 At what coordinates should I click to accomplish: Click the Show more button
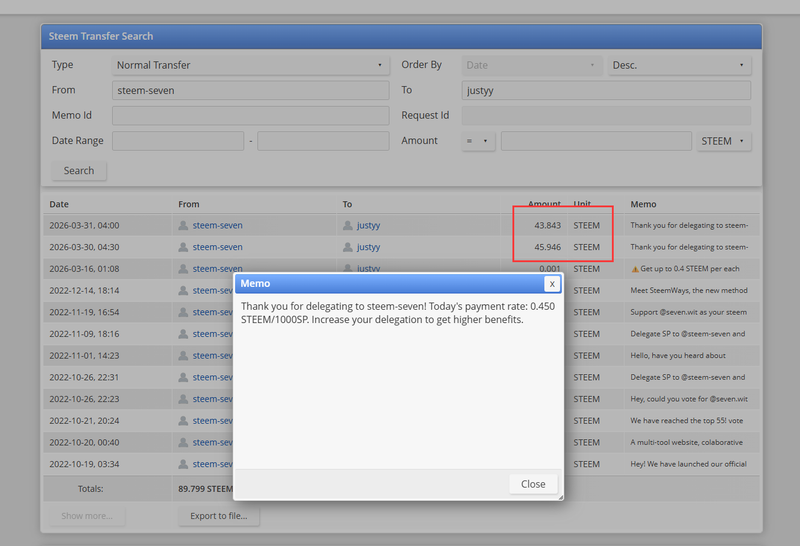click(87, 516)
